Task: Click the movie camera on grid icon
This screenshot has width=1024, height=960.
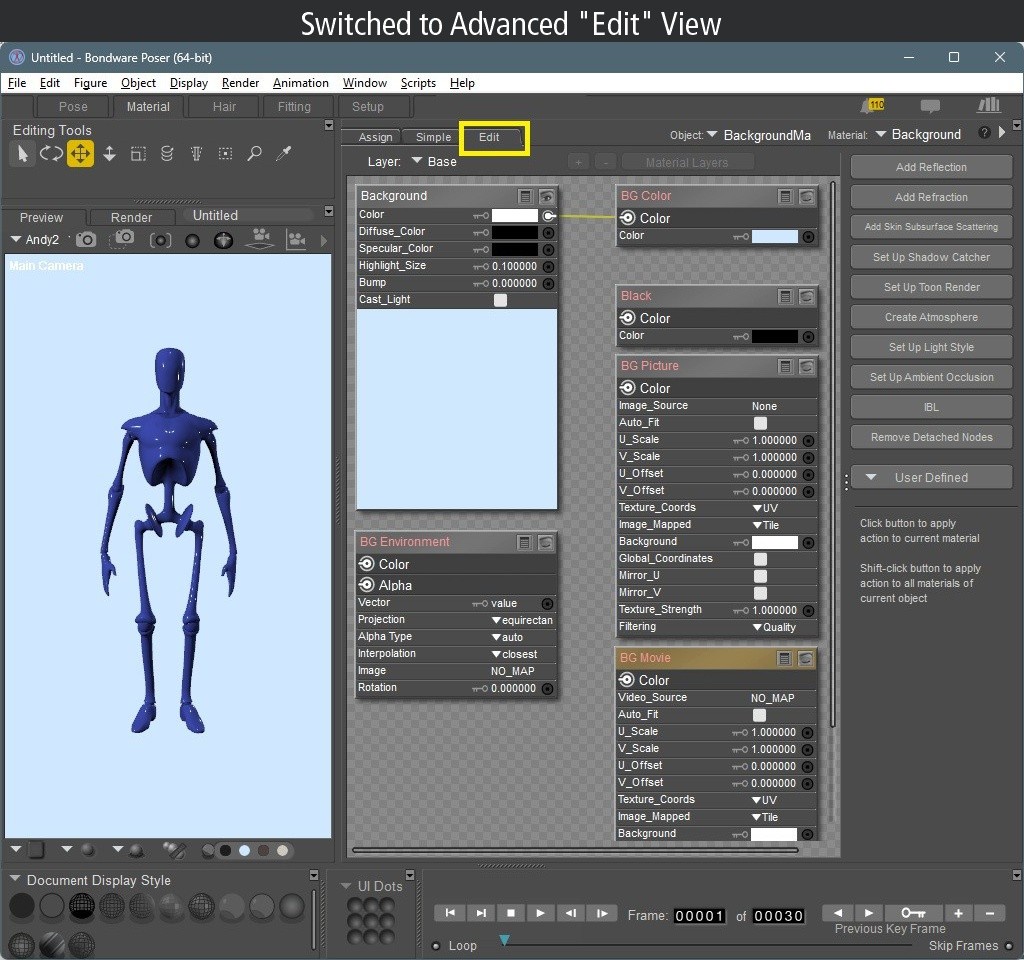Action: [261, 239]
